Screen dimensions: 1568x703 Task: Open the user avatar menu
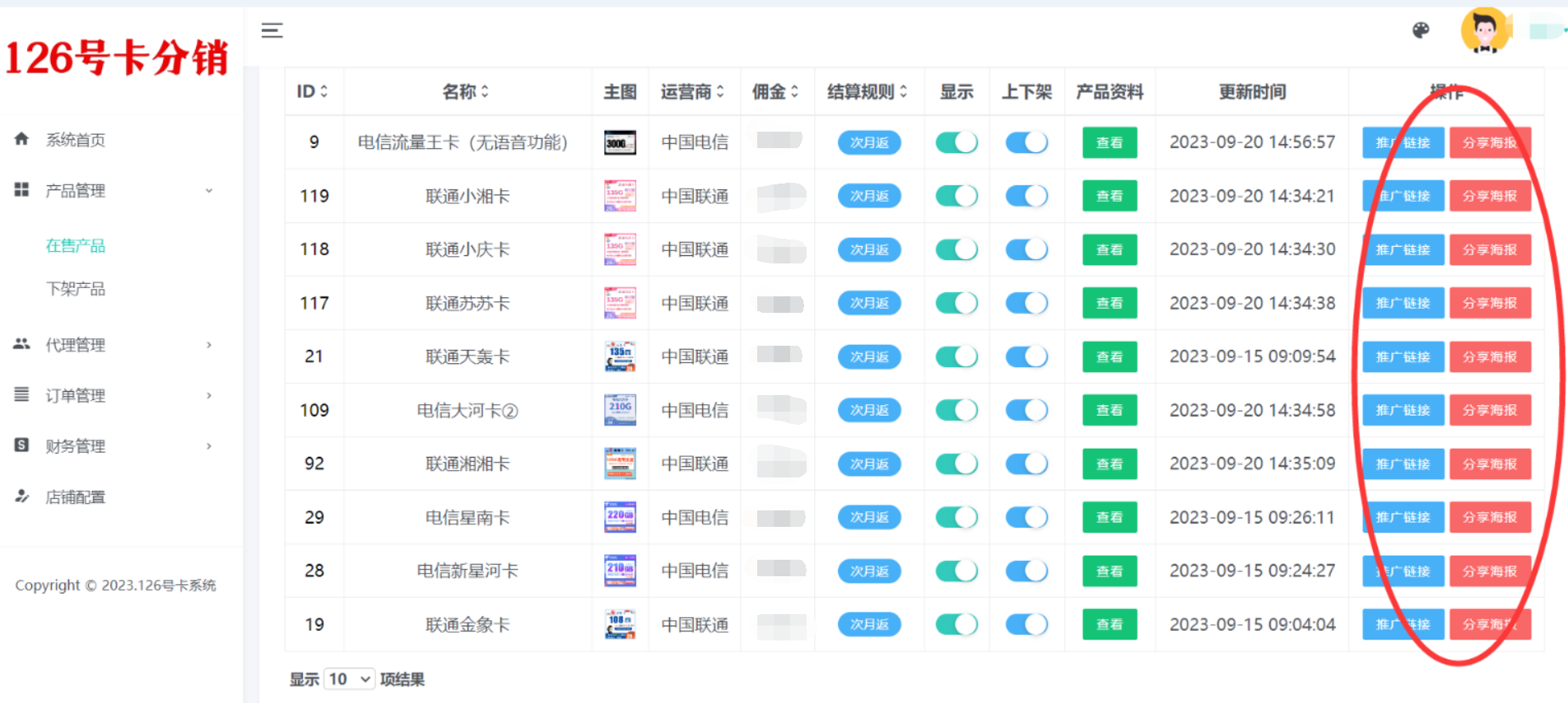(1485, 31)
